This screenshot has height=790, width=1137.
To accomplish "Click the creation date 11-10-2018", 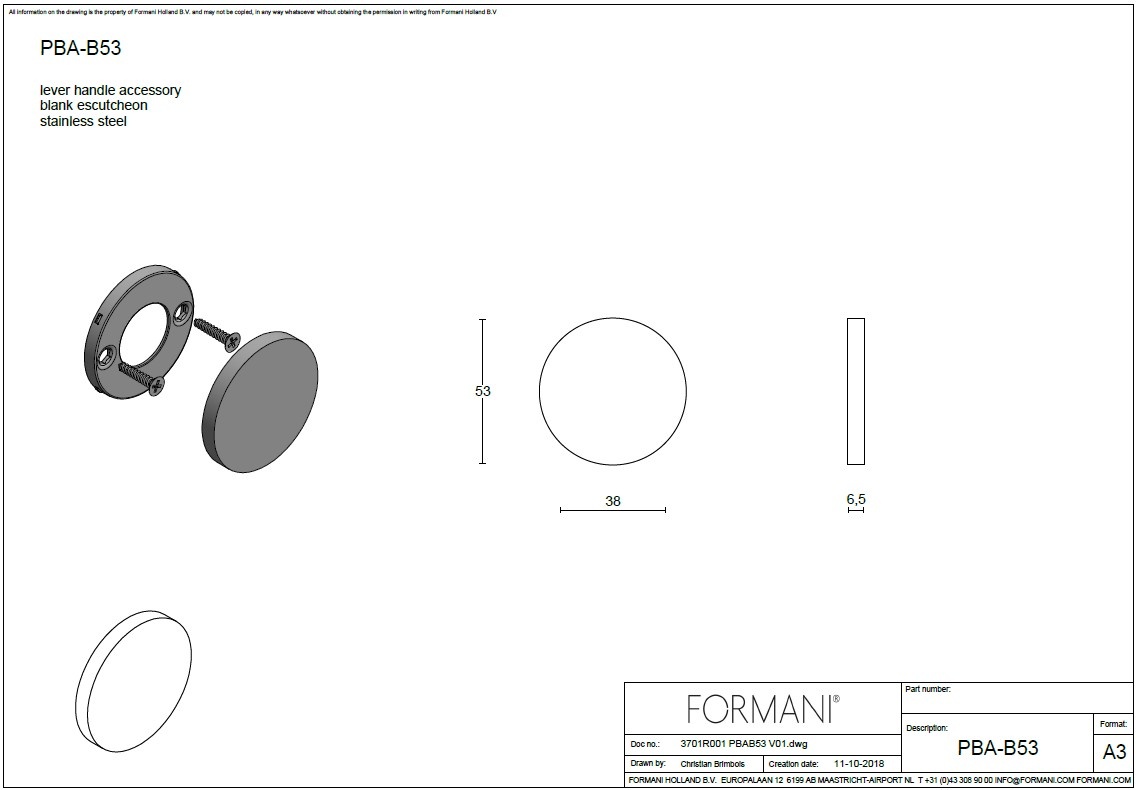I will point(853,763).
